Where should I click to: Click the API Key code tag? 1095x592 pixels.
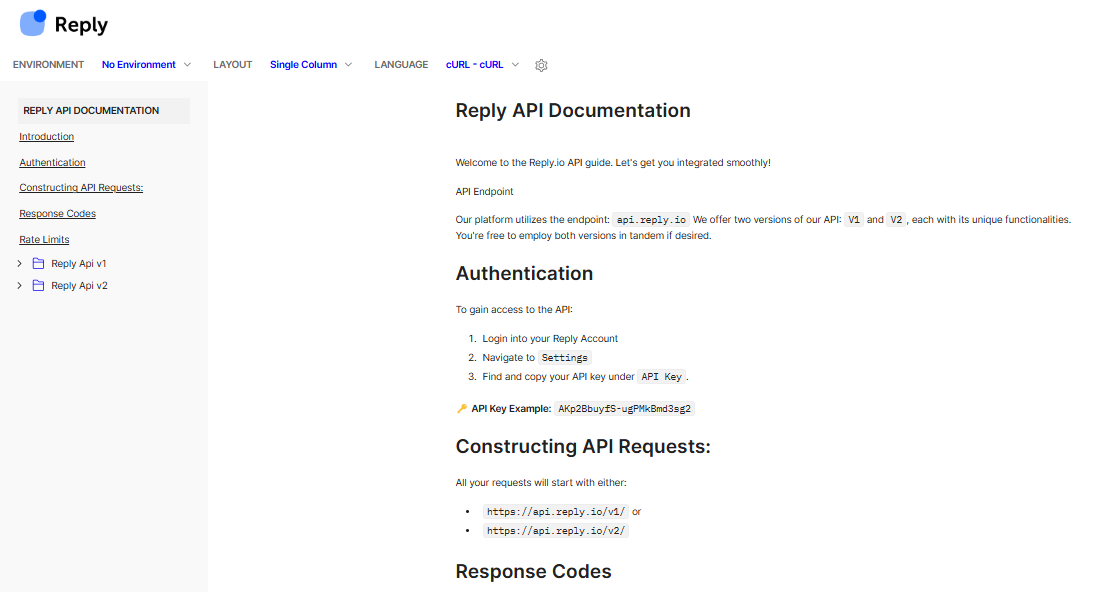(x=661, y=377)
